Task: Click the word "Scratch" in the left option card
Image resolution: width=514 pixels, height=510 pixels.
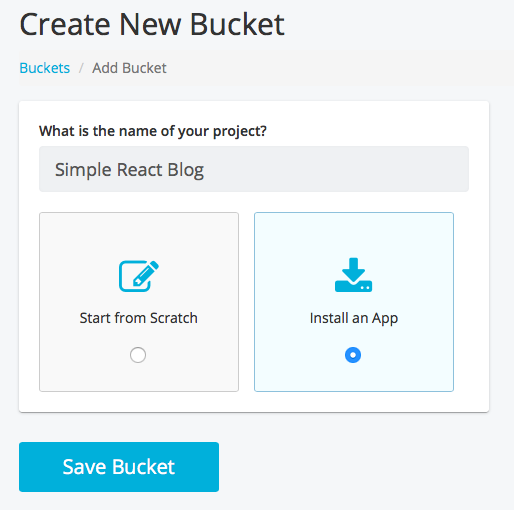Action: (x=174, y=318)
